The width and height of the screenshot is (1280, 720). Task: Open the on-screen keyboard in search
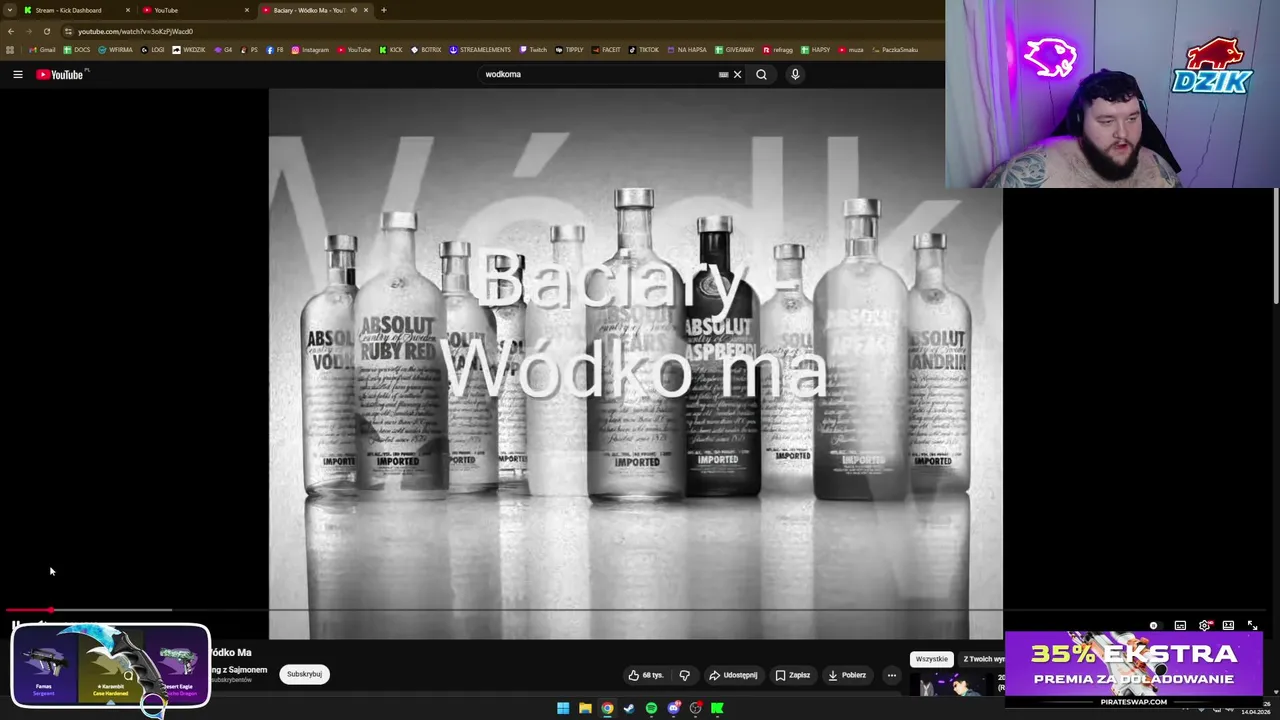pyautogui.click(x=723, y=74)
